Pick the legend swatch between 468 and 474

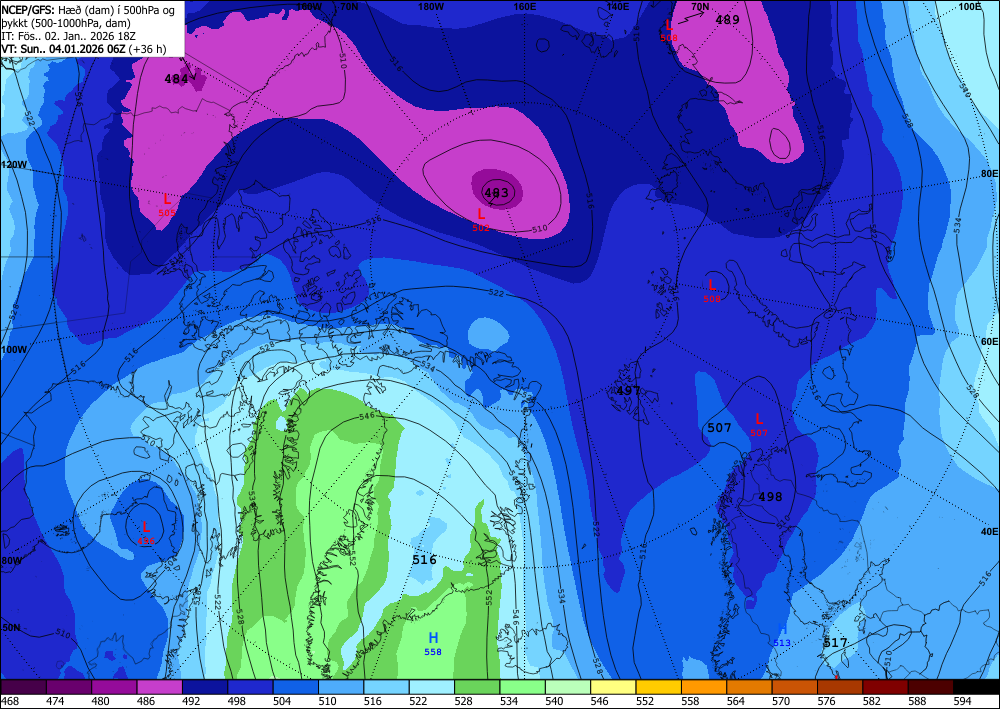24,687
